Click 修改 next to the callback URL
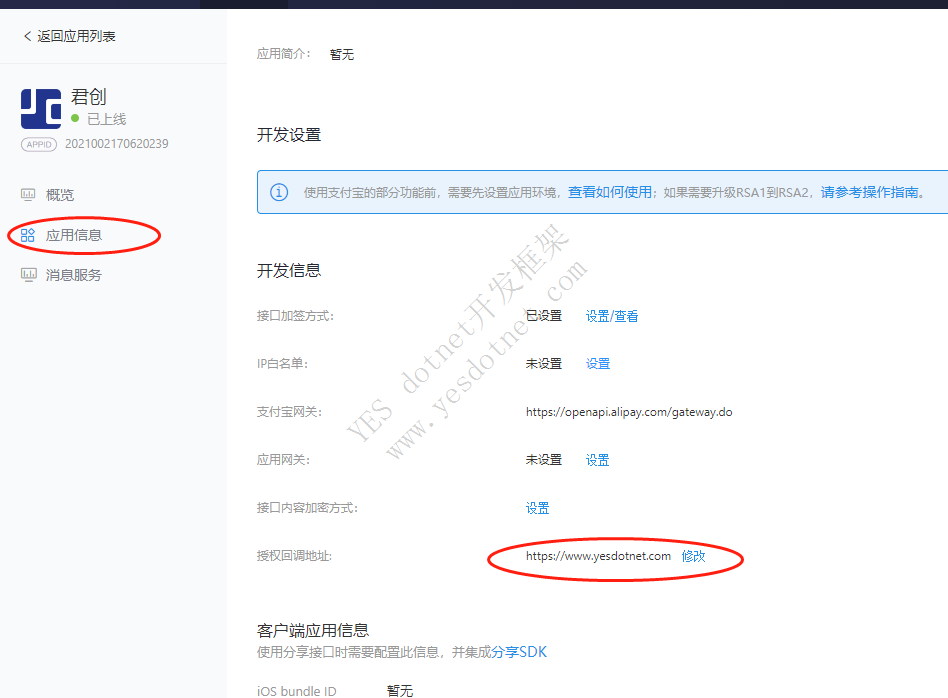948x698 pixels. tap(693, 556)
